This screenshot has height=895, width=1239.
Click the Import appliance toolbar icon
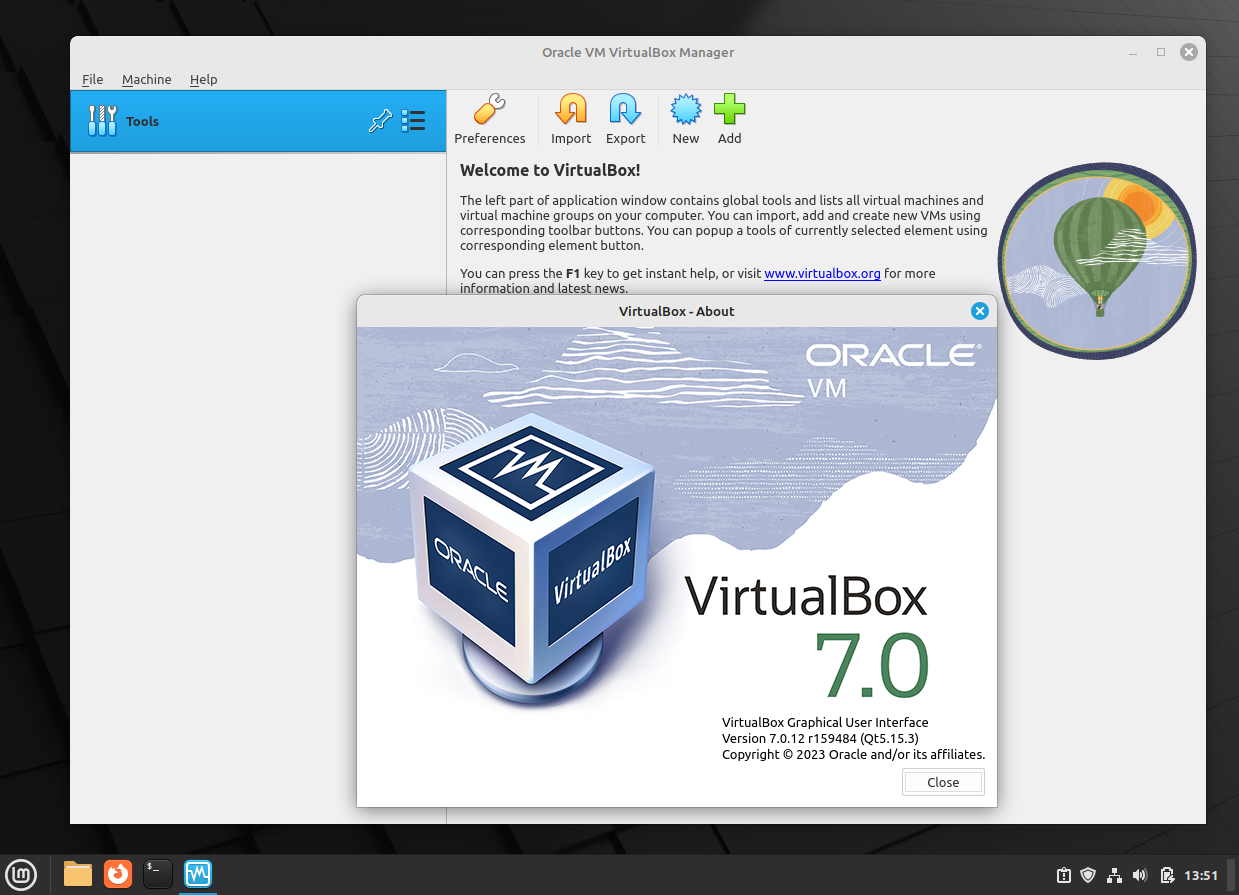pyautogui.click(x=571, y=120)
